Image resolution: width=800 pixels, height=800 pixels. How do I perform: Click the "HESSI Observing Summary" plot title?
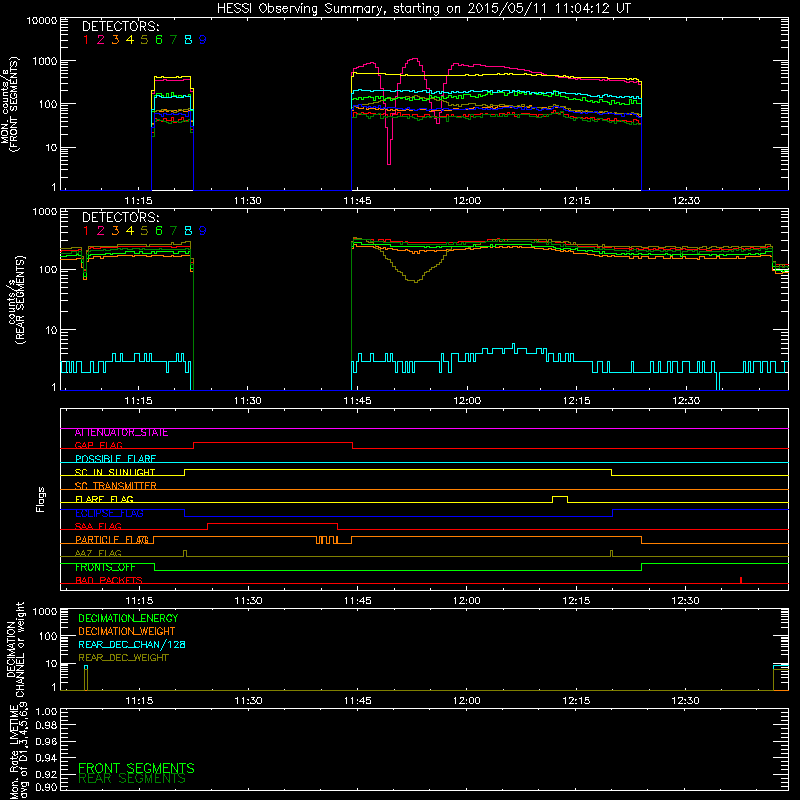tap(424, 8)
